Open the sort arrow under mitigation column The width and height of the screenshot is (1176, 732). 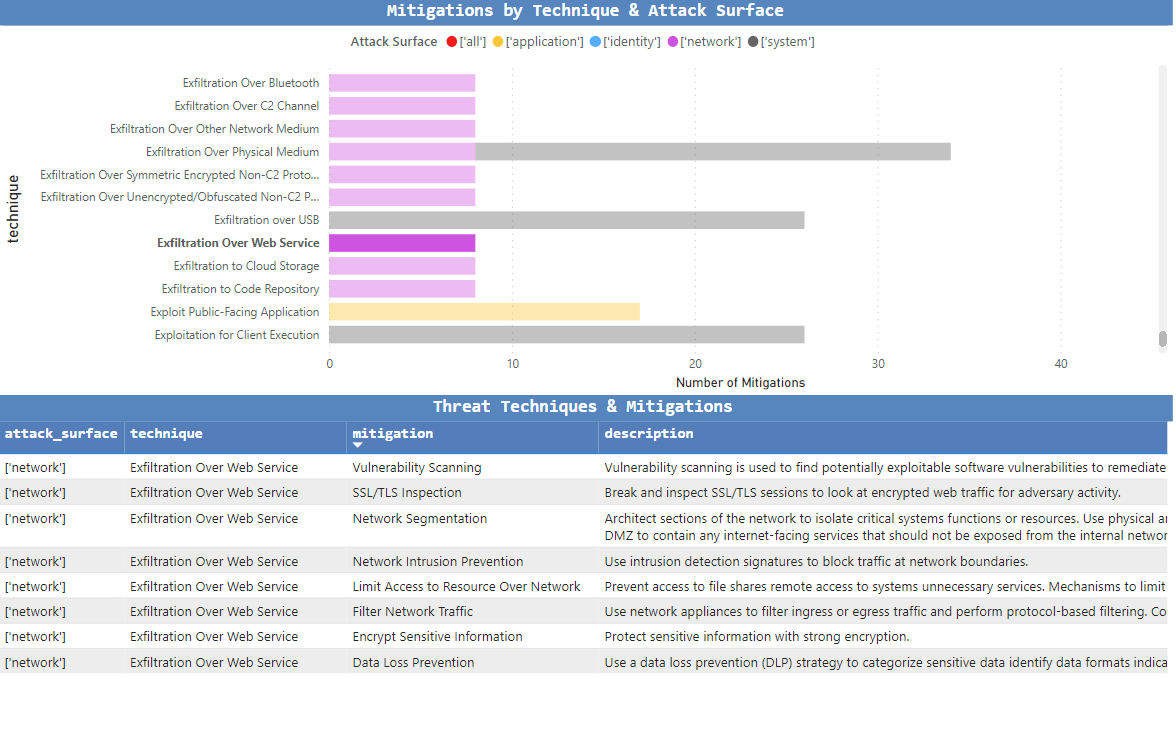[357, 444]
